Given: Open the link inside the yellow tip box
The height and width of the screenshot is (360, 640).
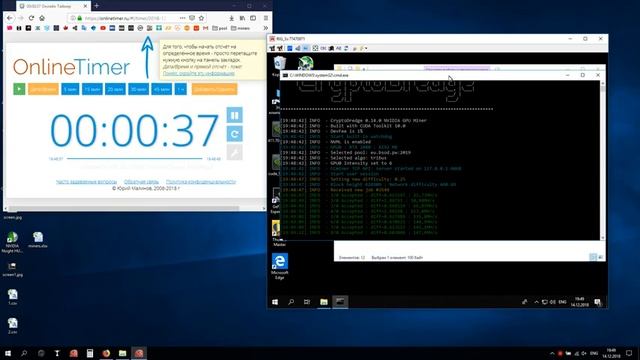Looking at the screenshot, I should point(199,73).
